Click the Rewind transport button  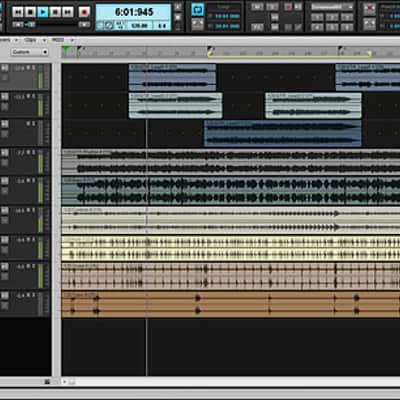[x=18, y=12]
